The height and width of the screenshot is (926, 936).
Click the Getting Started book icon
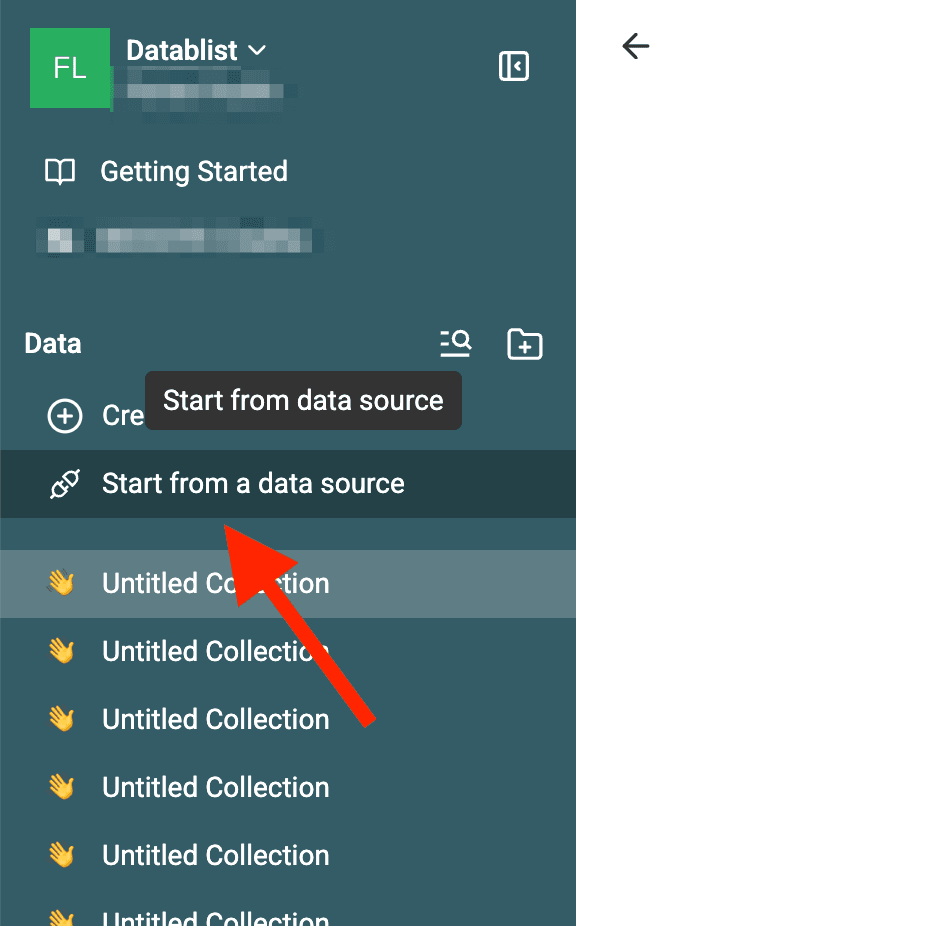click(x=60, y=171)
